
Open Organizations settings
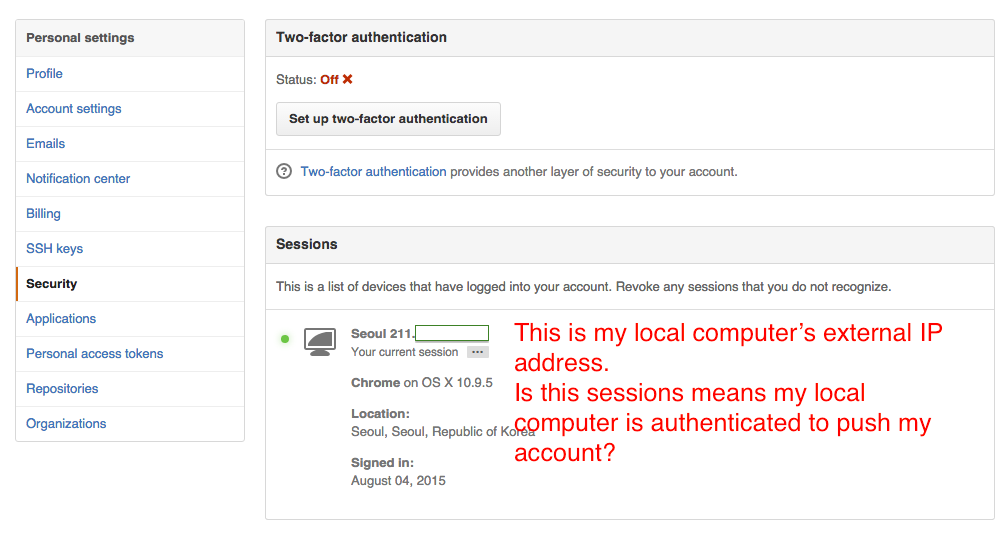(66, 423)
